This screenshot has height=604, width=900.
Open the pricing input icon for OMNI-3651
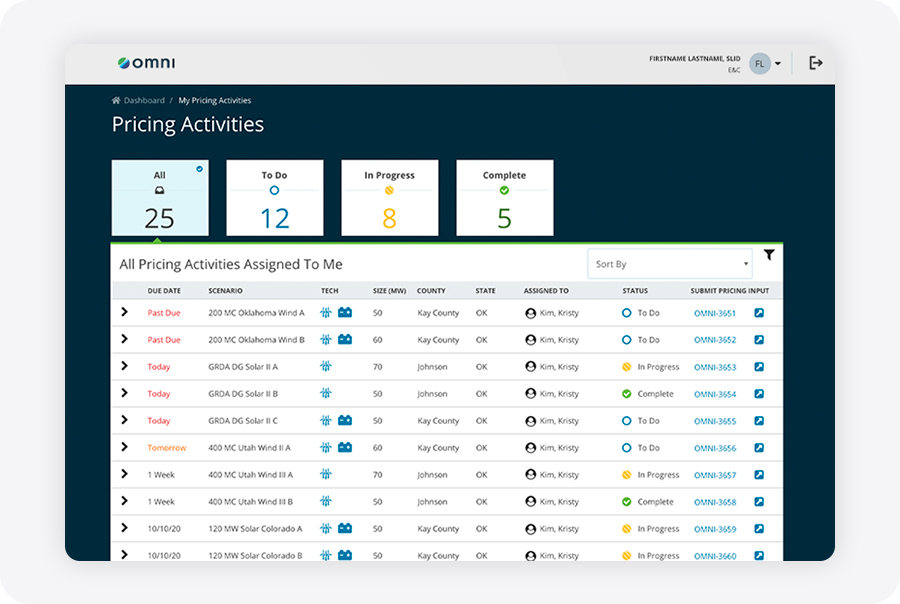point(759,313)
